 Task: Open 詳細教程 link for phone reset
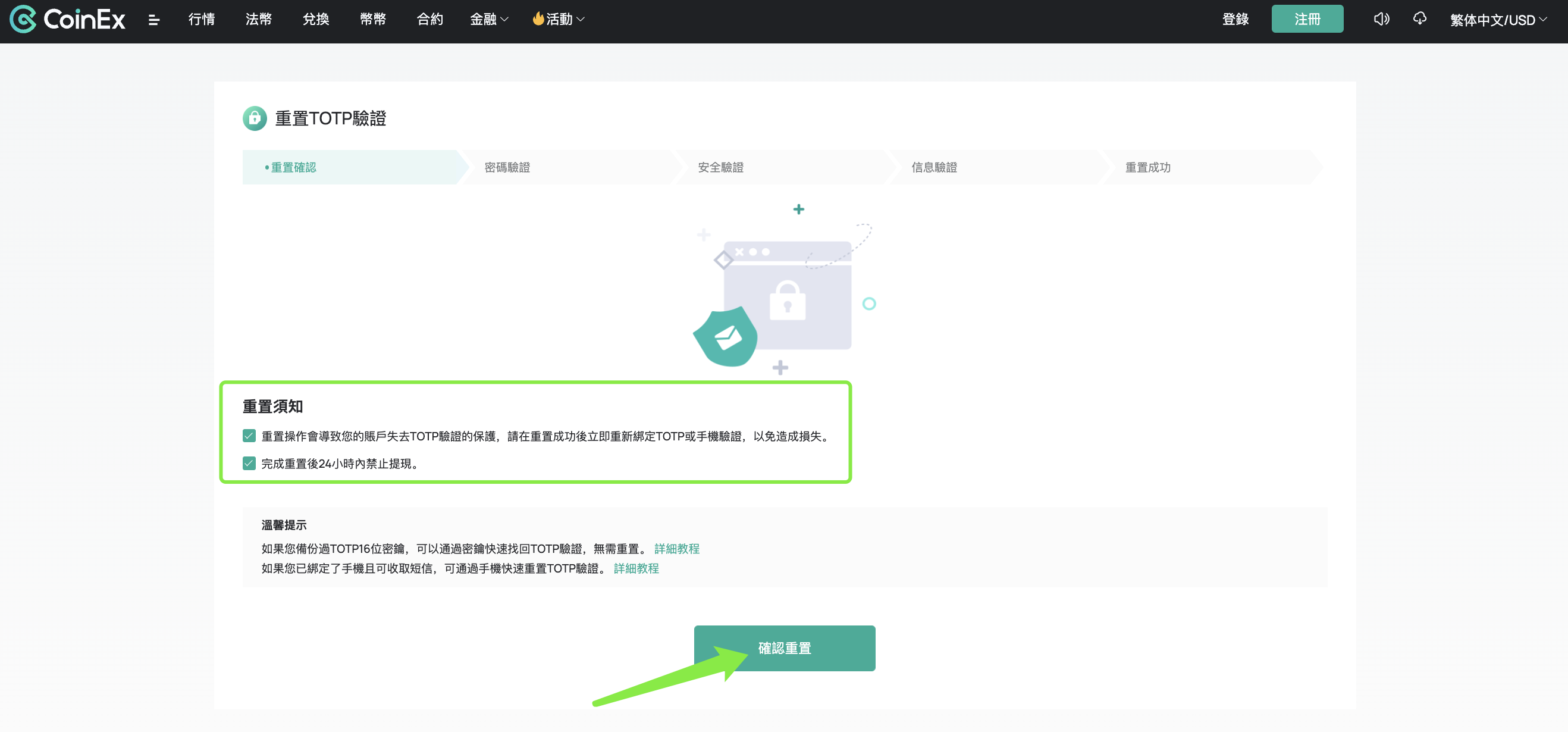636,568
